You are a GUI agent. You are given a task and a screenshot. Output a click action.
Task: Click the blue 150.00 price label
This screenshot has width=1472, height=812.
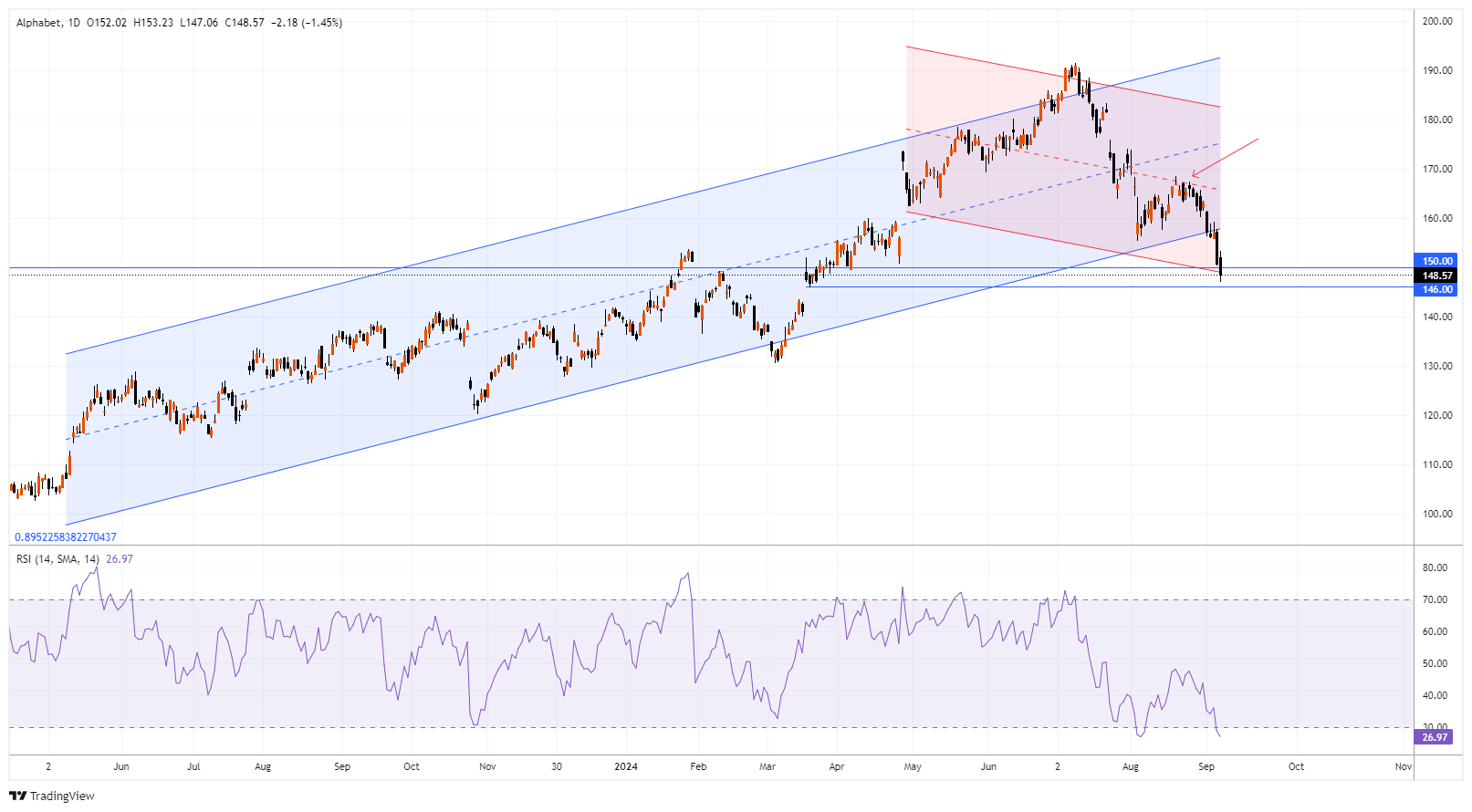tap(1436, 261)
